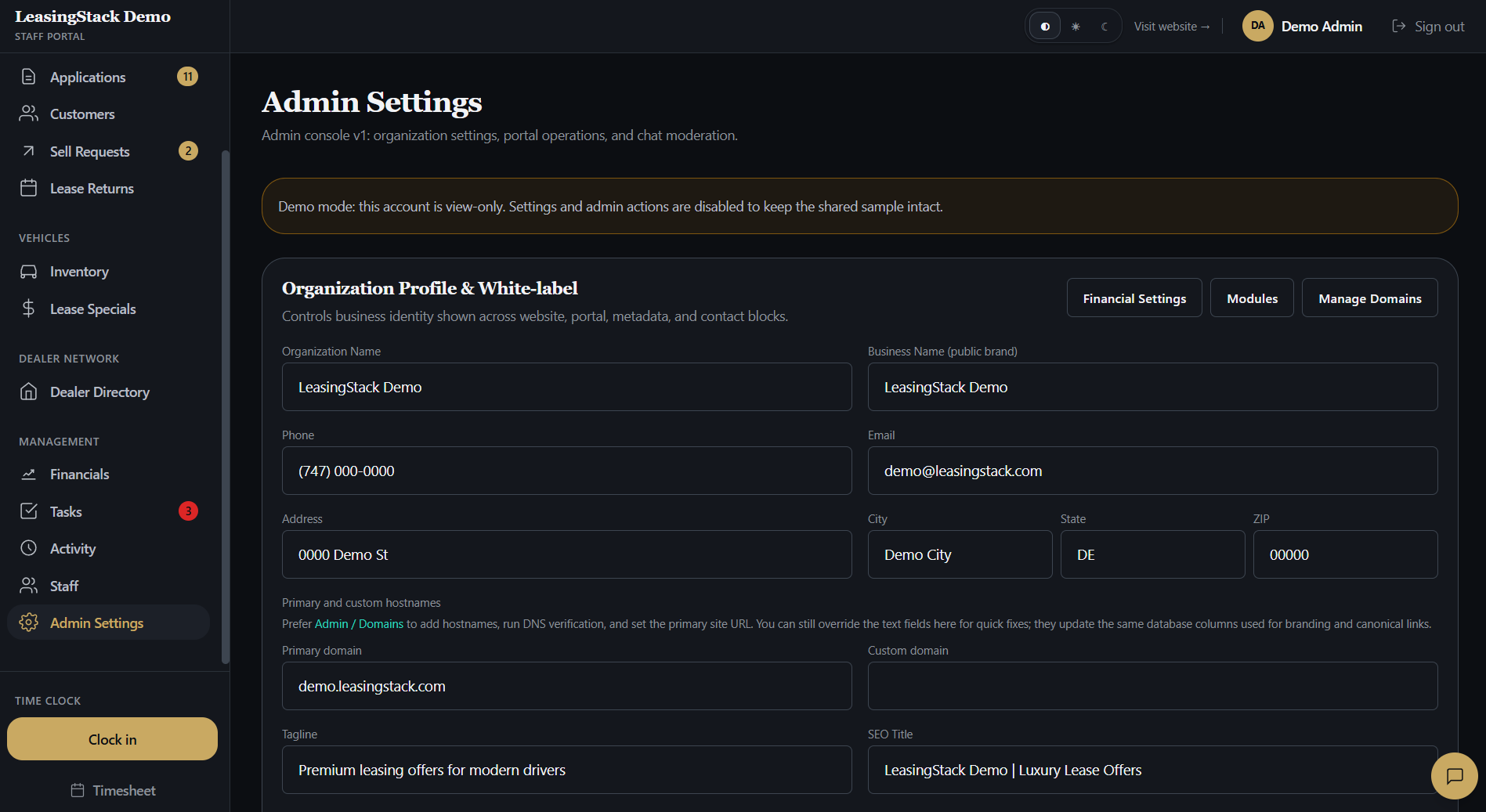Click the Demo mode view-only notice text
Image resolution: width=1486 pixels, height=812 pixels.
pyautogui.click(x=610, y=207)
